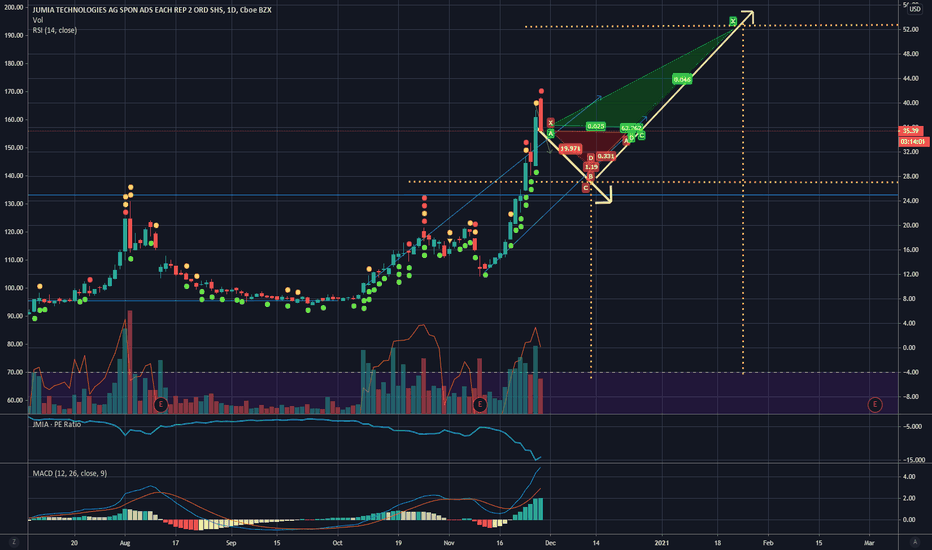Click 4.00 on MACD pane axis

(x=909, y=477)
